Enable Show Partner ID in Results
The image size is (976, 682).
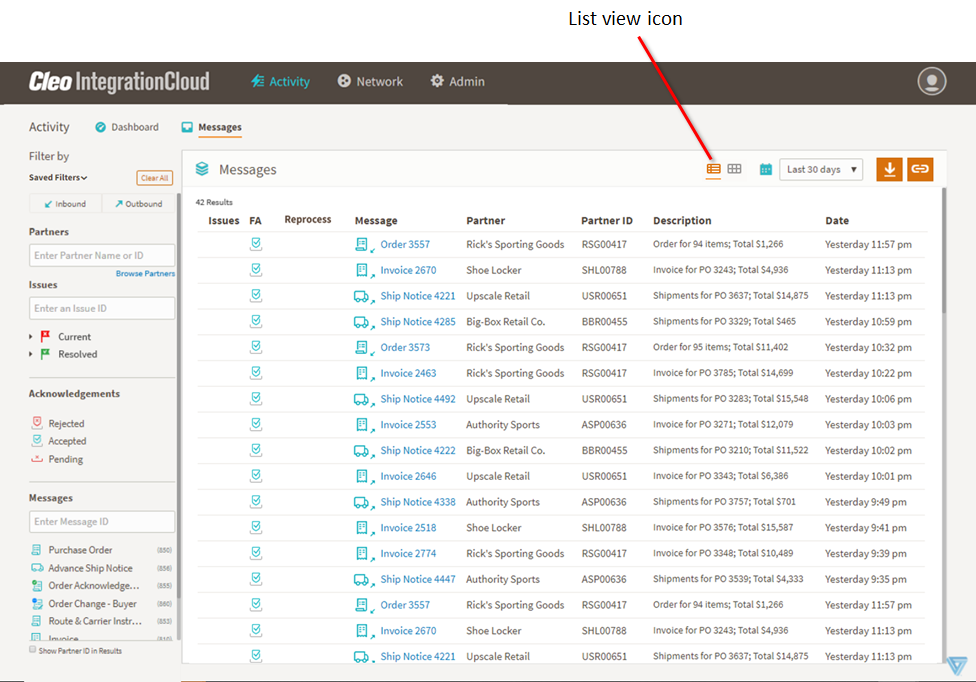[33, 650]
